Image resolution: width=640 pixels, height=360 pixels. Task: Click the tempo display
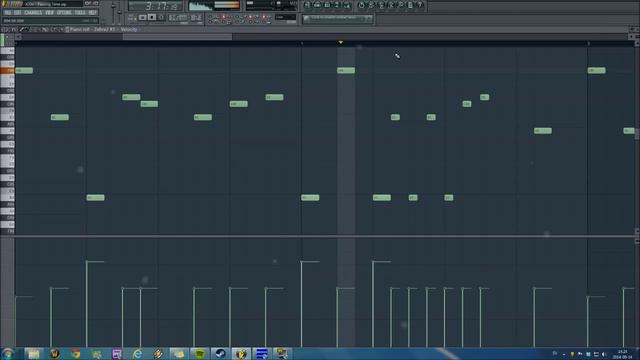click(x=178, y=18)
